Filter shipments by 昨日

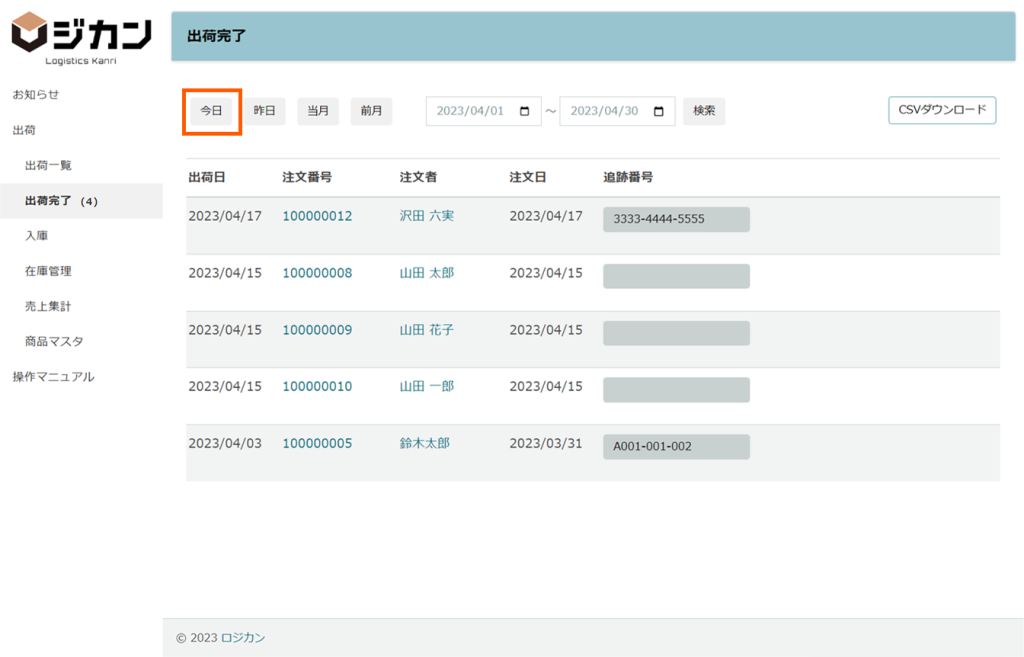click(x=264, y=111)
